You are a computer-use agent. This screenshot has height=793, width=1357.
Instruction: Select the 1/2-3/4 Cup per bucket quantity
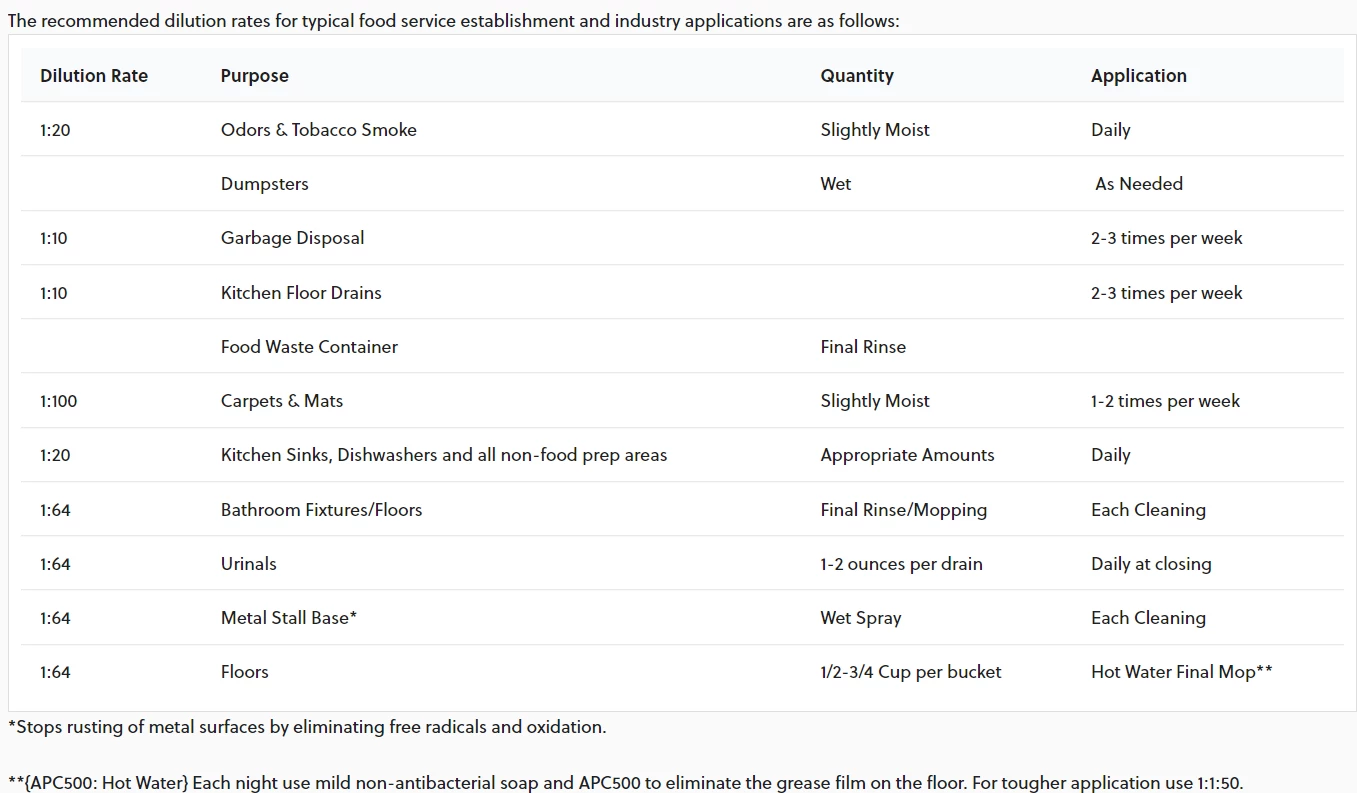tap(911, 672)
